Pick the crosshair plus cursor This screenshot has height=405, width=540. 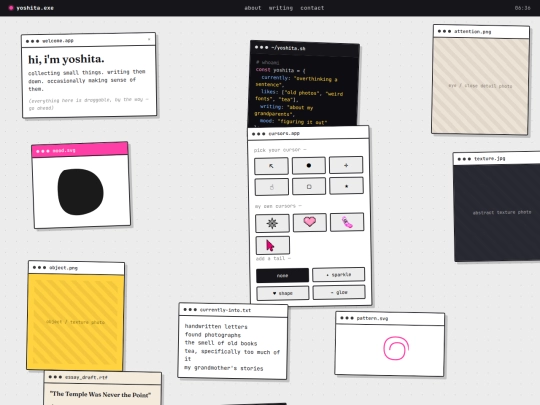tap(346, 165)
